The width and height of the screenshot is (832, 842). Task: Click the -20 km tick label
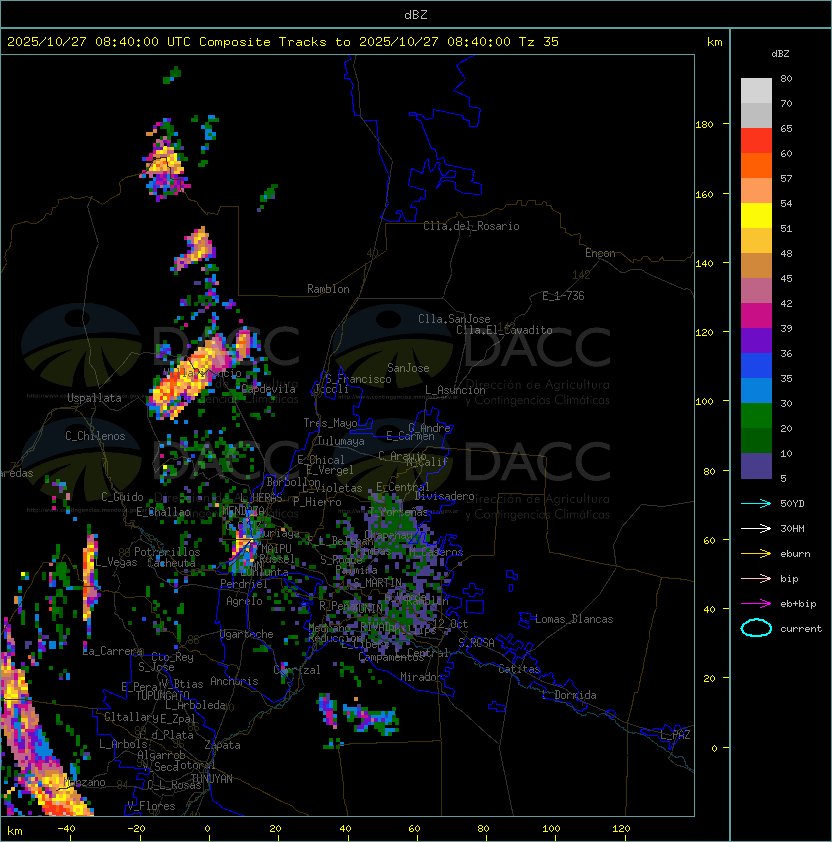click(x=136, y=829)
